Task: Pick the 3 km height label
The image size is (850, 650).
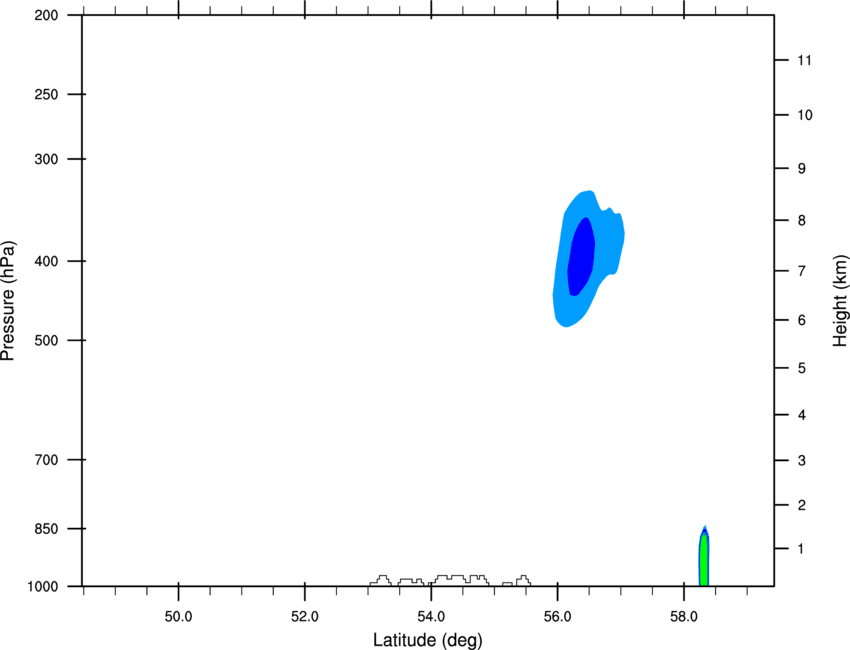Action: pyautogui.click(x=802, y=461)
